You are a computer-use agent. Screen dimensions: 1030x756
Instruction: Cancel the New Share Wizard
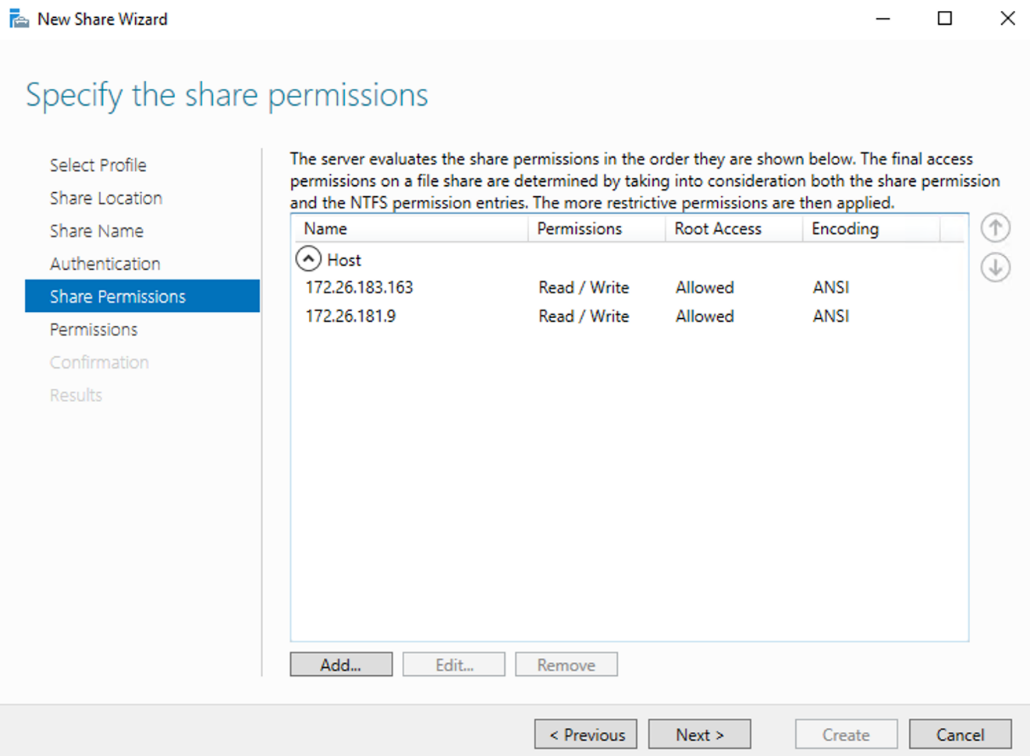tap(959, 733)
